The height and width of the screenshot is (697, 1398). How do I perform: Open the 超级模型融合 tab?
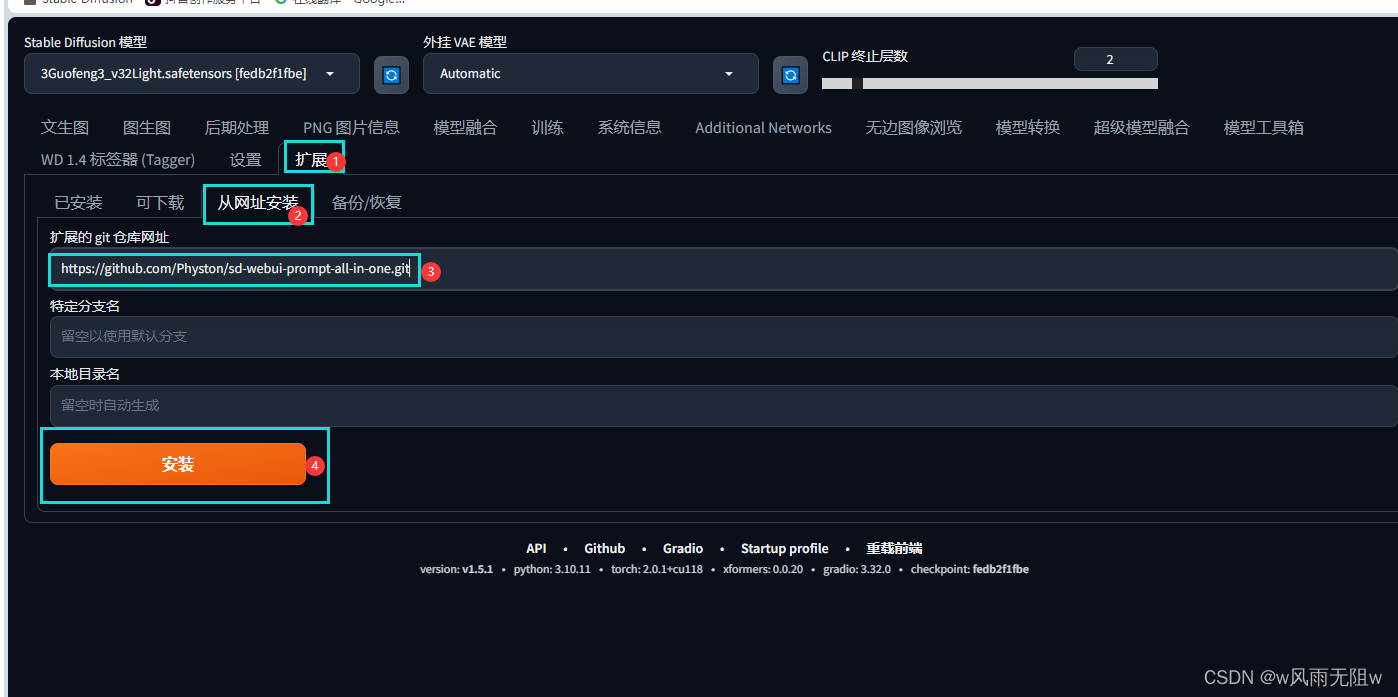coord(1141,127)
